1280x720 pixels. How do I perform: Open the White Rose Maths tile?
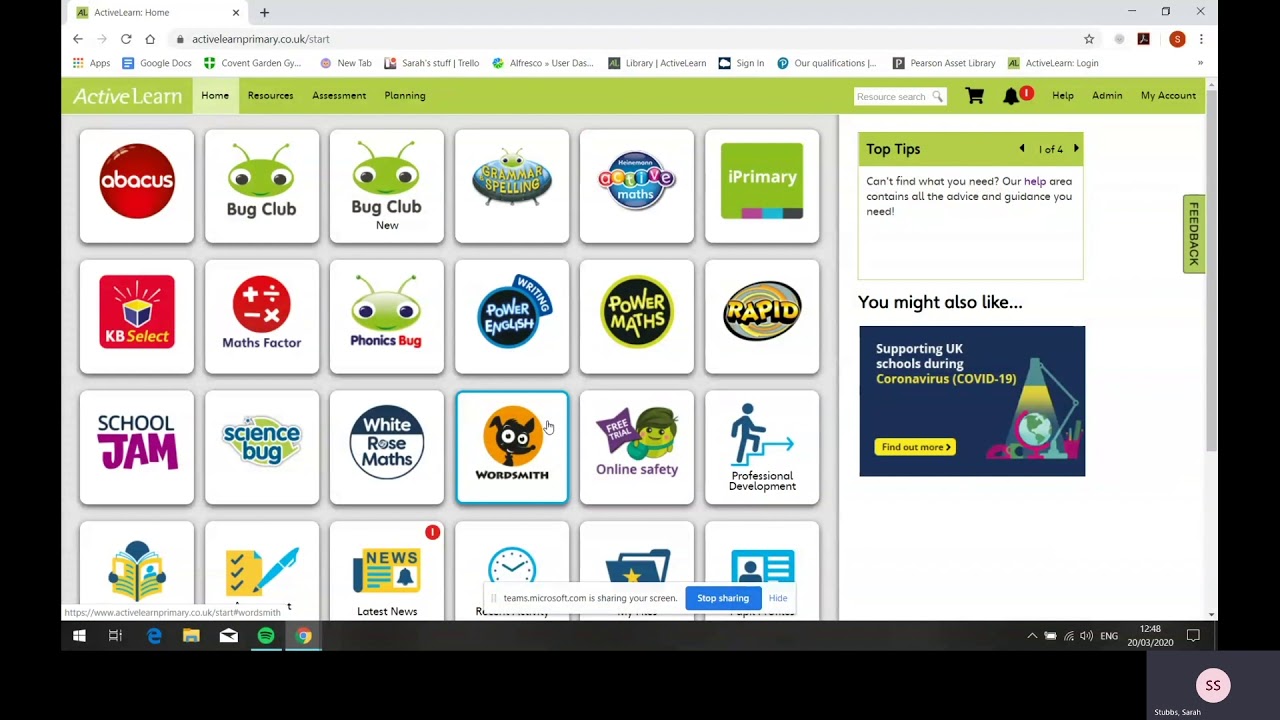[387, 448]
